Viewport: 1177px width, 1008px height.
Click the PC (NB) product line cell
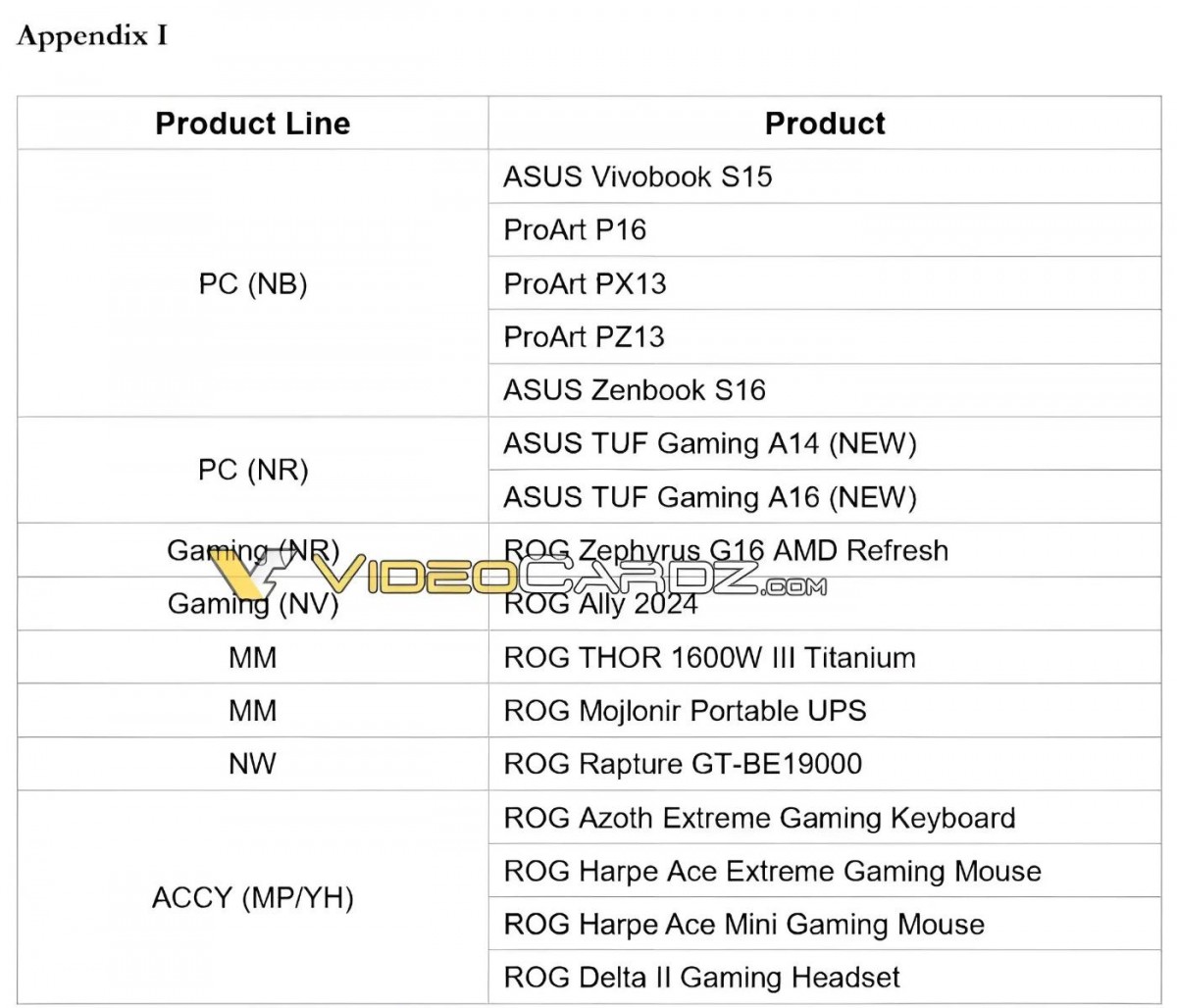[252, 283]
